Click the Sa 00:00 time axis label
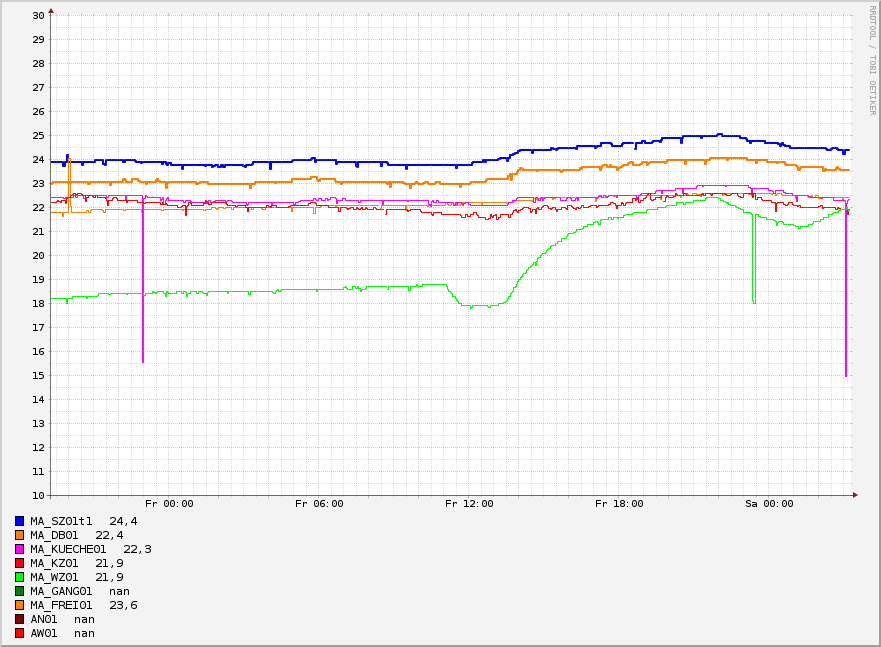This screenshot has height=647, width=881. 769,504
